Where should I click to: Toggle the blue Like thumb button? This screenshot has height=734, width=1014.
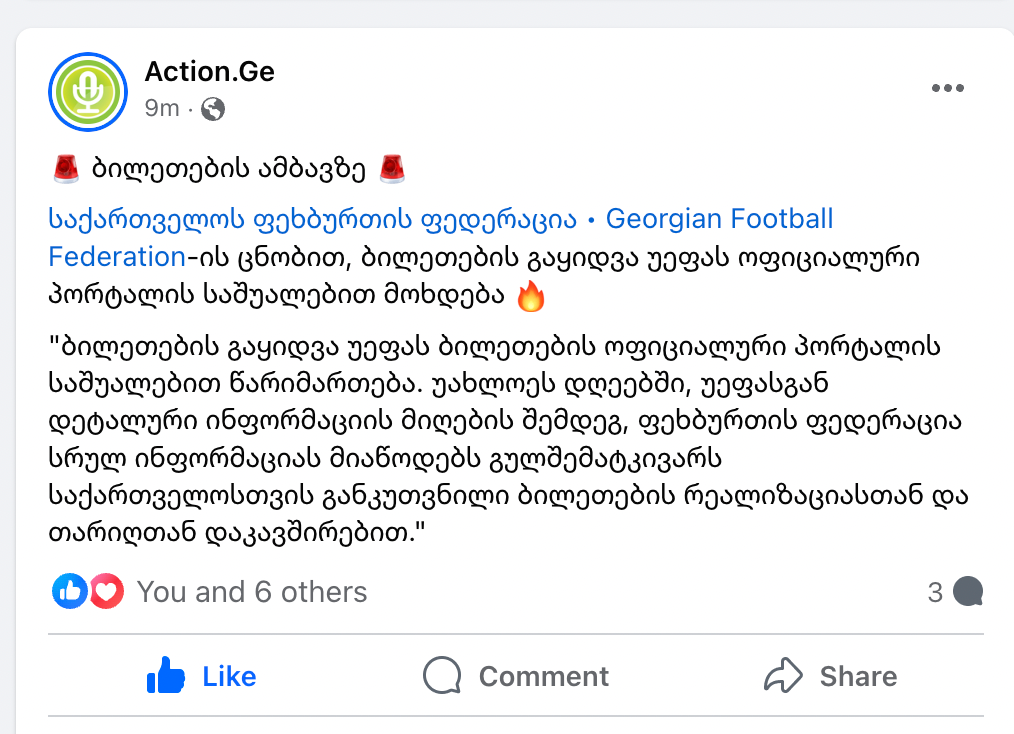167,677
